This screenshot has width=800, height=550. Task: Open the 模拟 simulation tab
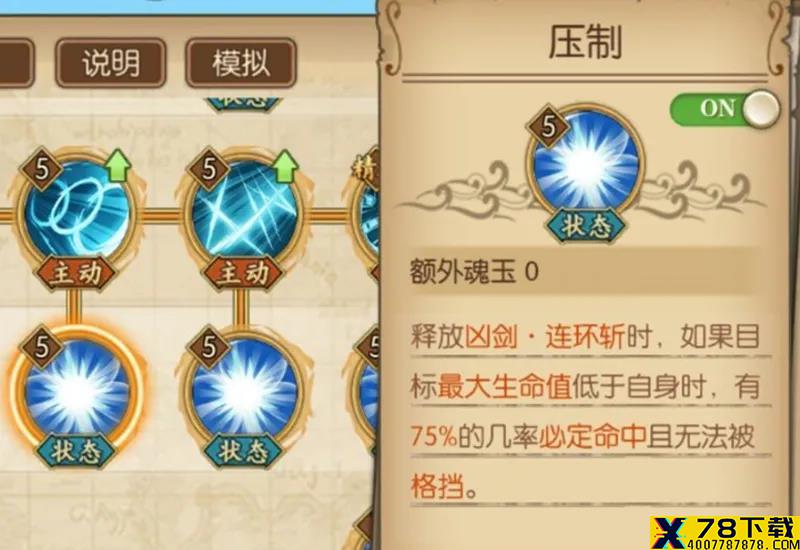pos(241,63)
